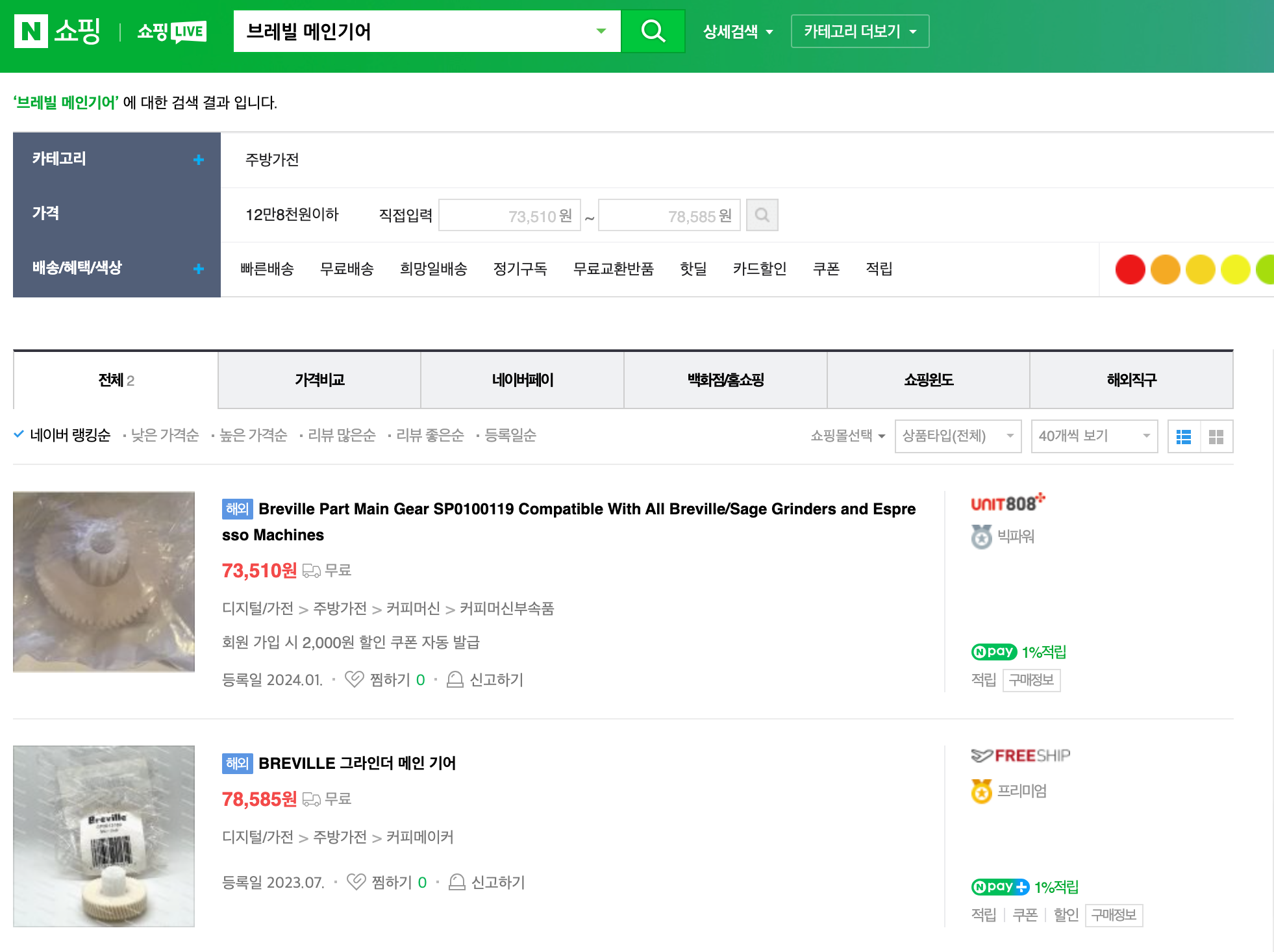
Task: Switch to grid view layout
Action: click(1216, 436)
